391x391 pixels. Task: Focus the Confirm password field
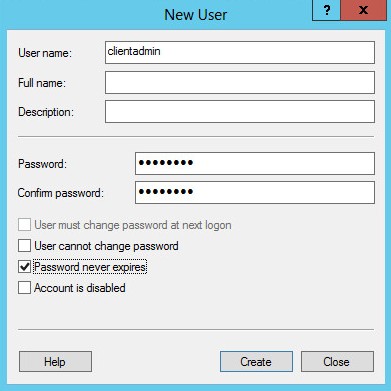coord(255,192)
